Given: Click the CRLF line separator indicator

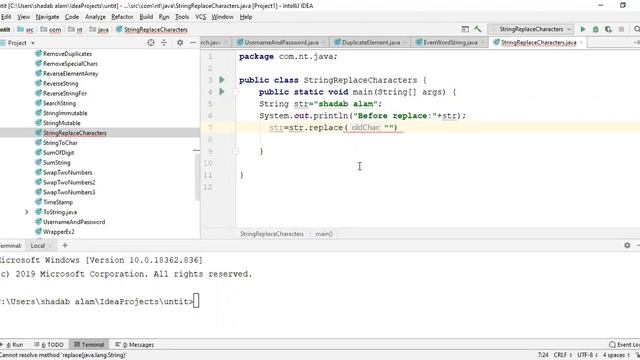Looking at the screenshot, I should pyautogui.click(x=562, y=355).
